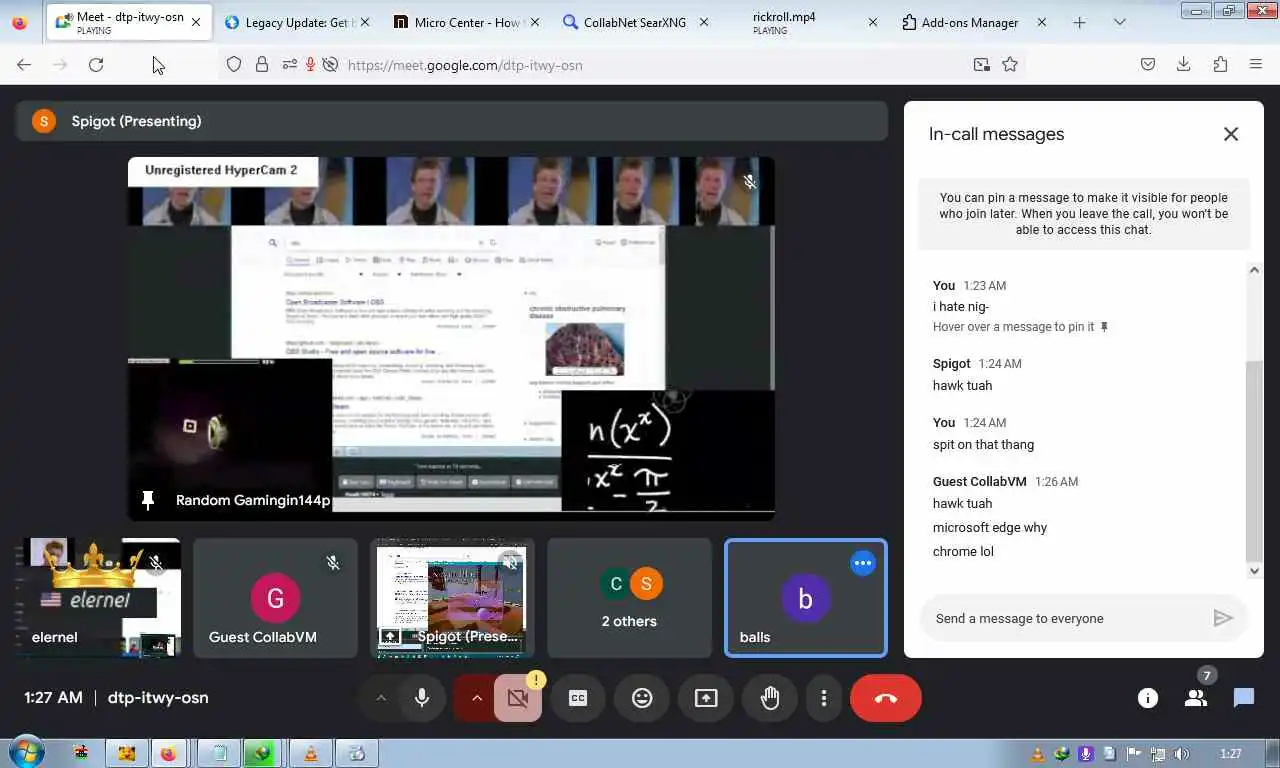The width and height of the screenshot is (1280, 768).
Task: Select the Guest CollabVM tile
Action: (275, 598)
